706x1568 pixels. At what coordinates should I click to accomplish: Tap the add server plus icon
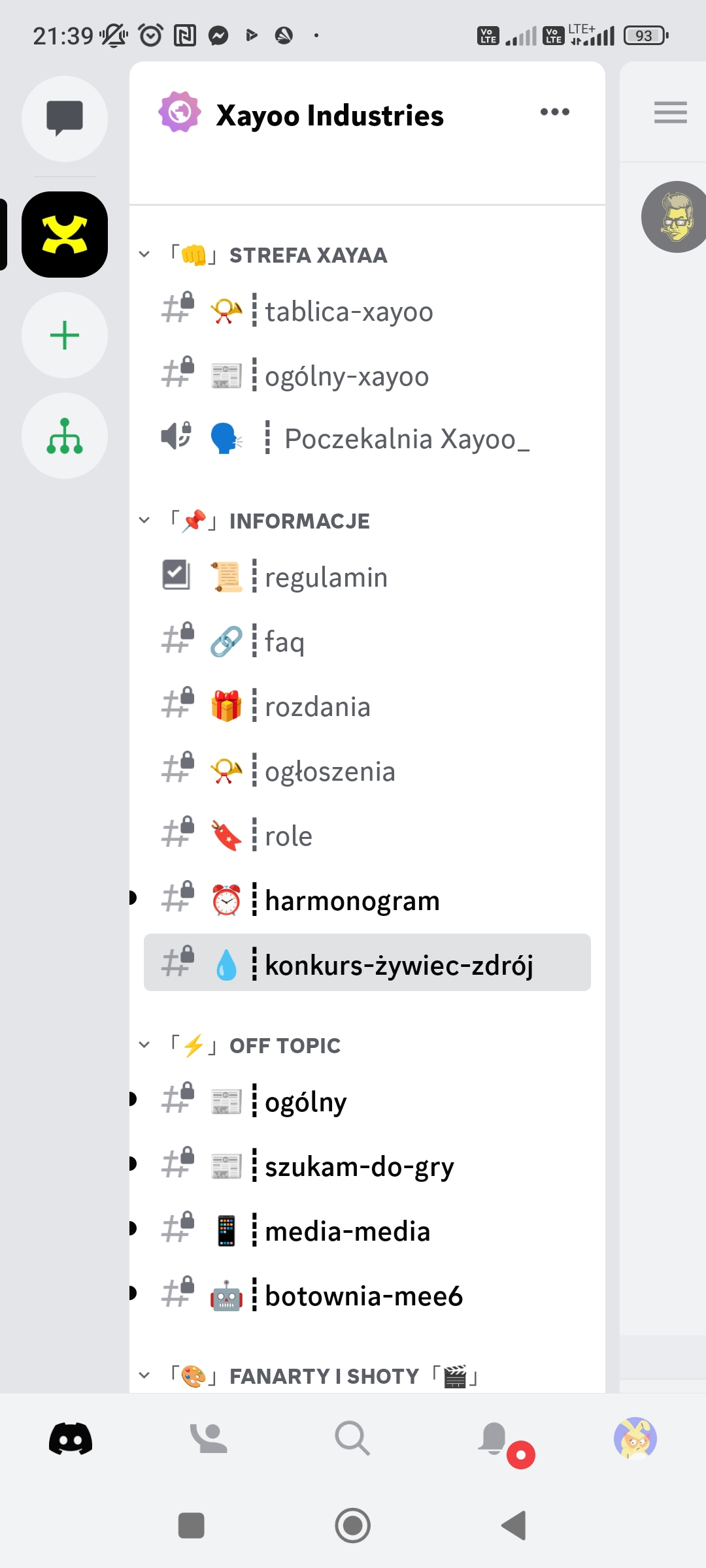click(x=65, y=335)
